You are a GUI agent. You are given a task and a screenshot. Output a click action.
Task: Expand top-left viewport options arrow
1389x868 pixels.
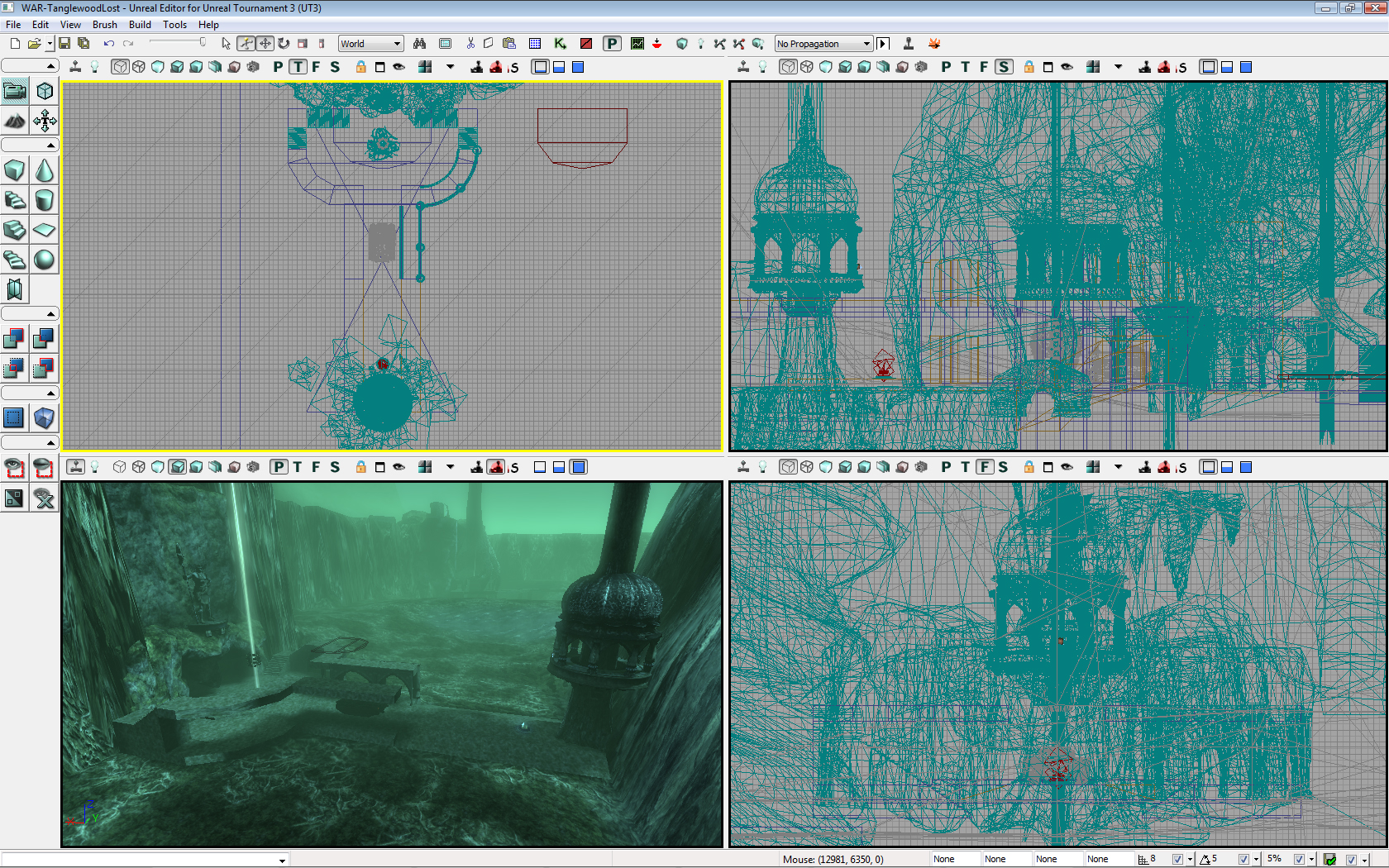[451, 67]
